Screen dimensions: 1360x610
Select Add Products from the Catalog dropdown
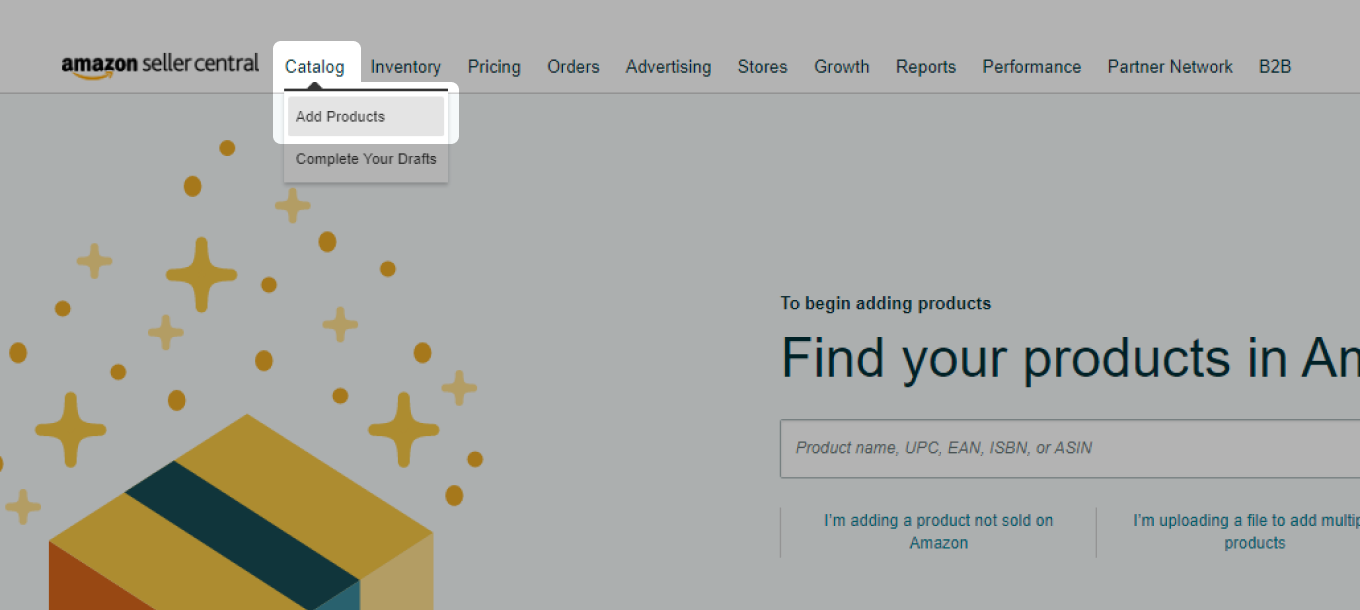coord(340,117)
